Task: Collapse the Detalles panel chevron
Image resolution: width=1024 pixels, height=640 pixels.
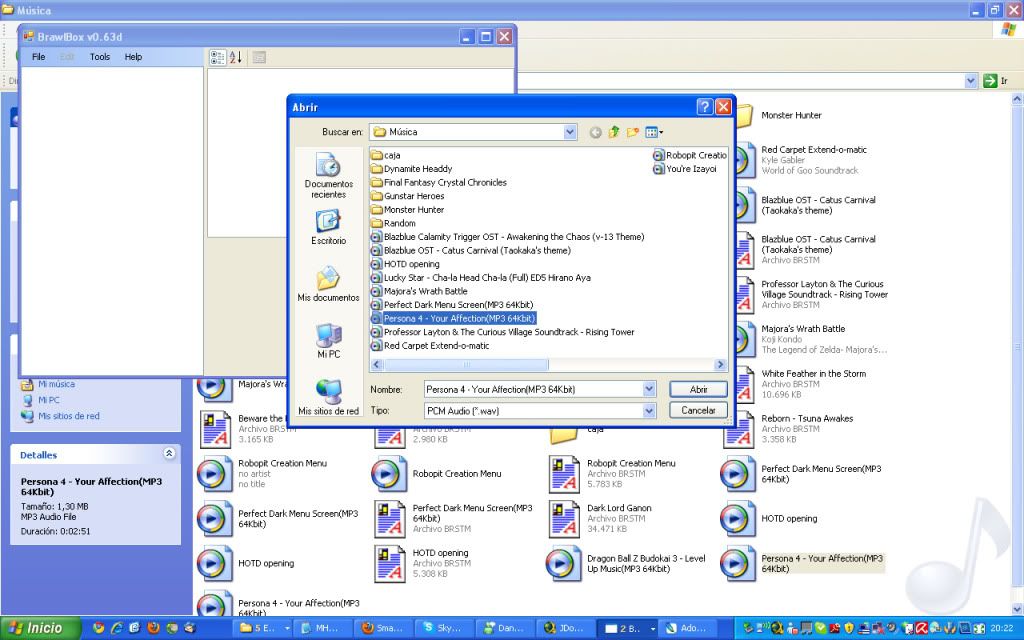Action: coord(169,454)
